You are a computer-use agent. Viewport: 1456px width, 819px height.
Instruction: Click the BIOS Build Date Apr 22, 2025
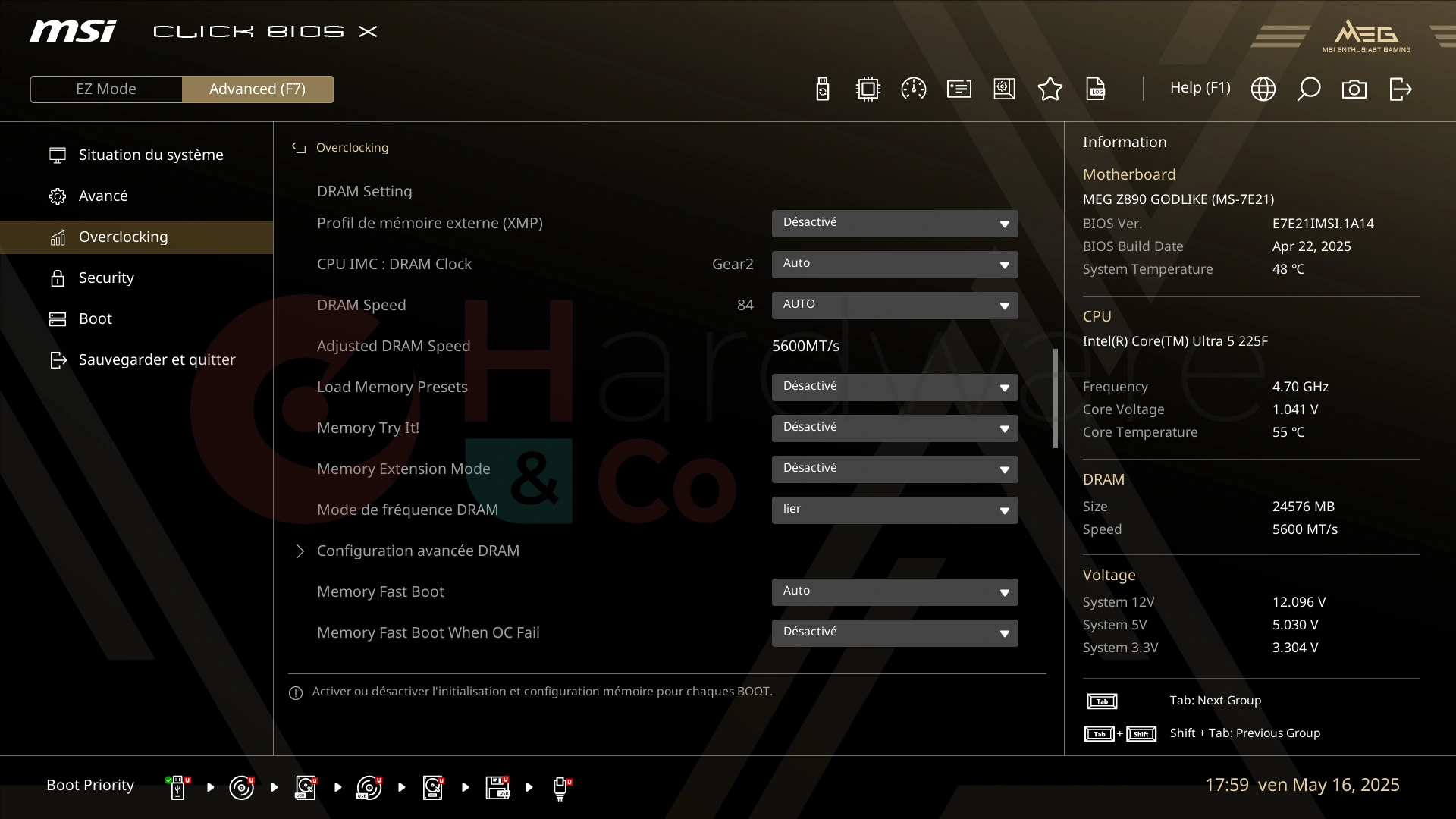tap(1311, 246)
